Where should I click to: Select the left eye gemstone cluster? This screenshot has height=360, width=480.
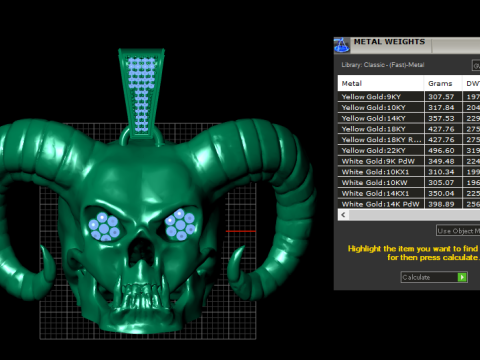click(x=104, y=227)
